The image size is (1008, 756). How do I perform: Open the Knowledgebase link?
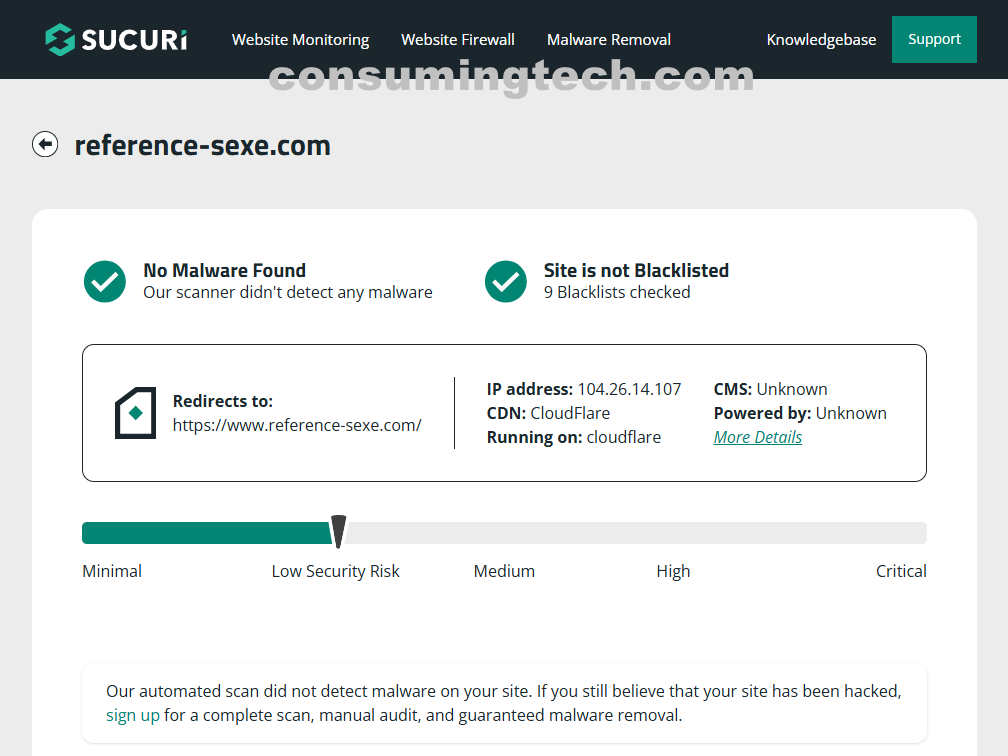[821, 40]
